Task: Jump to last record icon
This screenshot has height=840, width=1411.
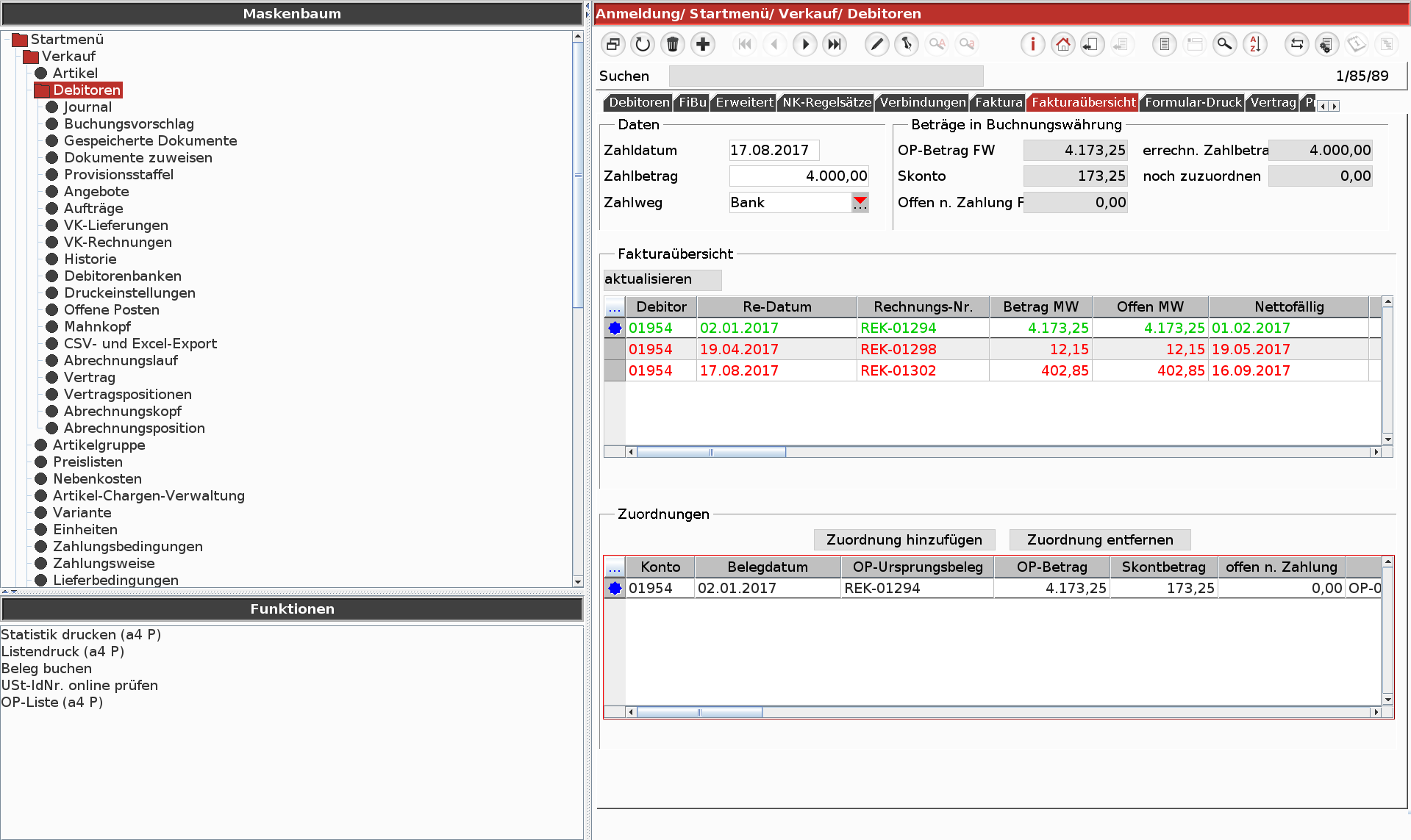Action: (835, 45)
